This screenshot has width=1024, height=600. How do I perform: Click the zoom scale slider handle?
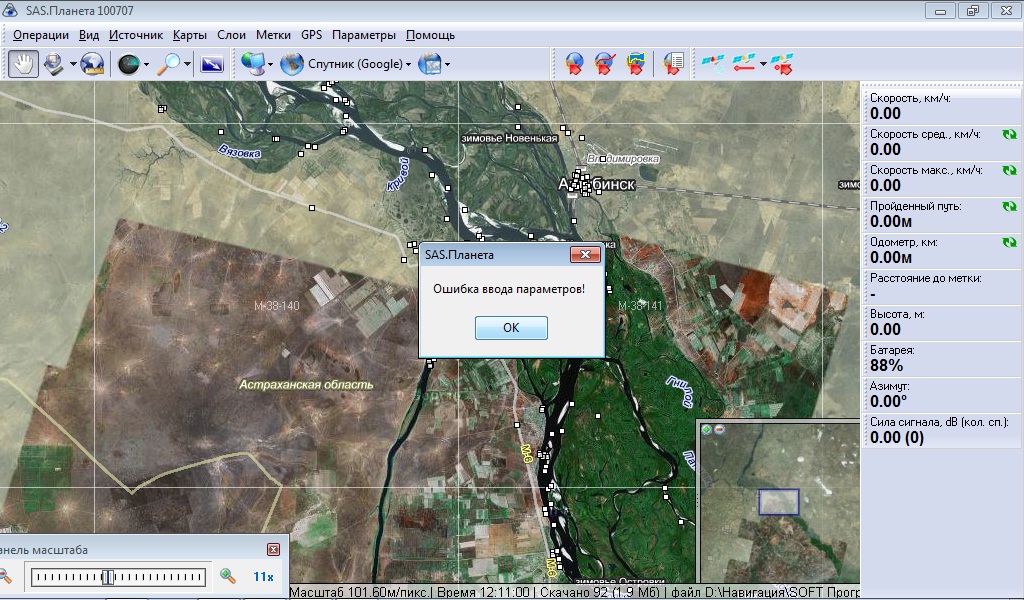(x=107, y=576)
